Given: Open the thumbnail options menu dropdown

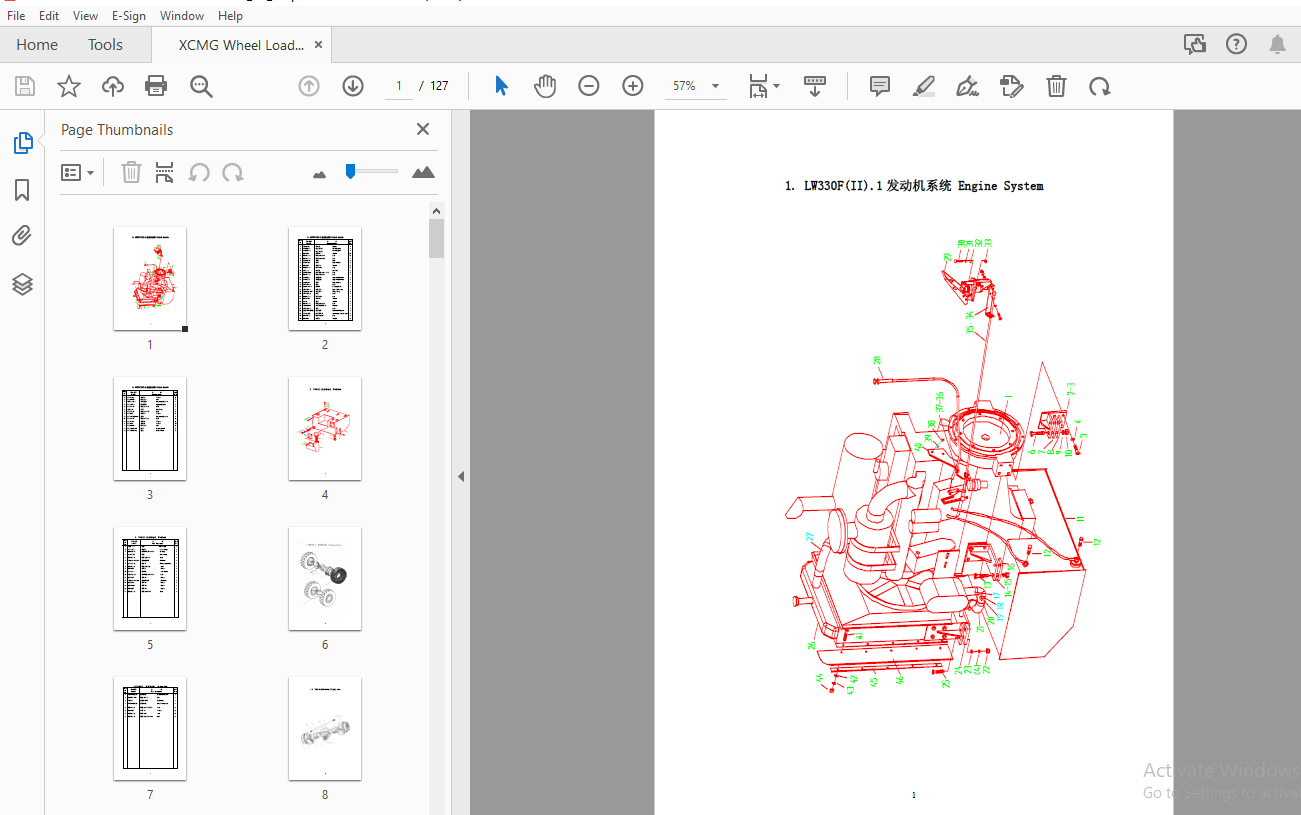Looking at the screenshot, I should point(77,172).
